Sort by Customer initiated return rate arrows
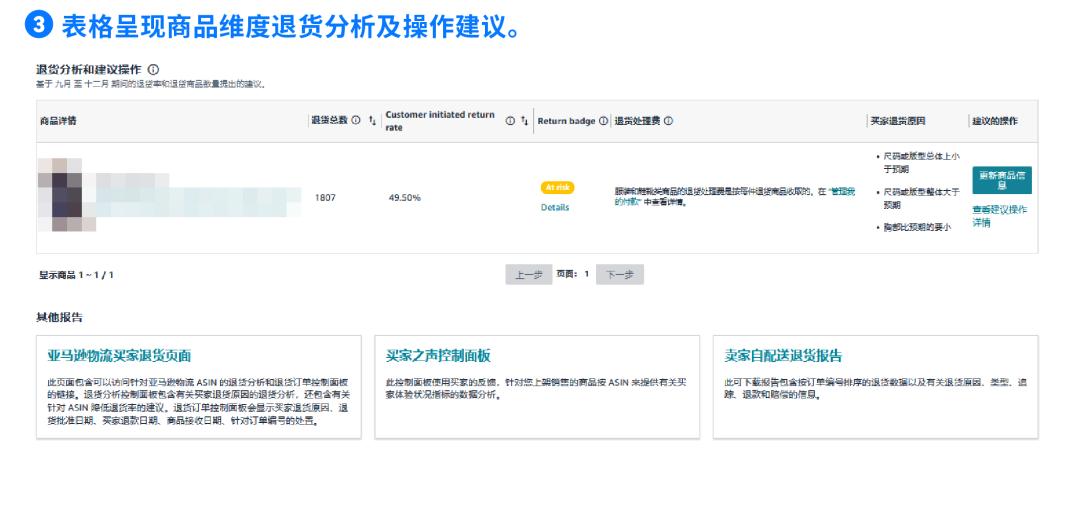The width and height of the screenshot is (1080, 508). [525, 121]
